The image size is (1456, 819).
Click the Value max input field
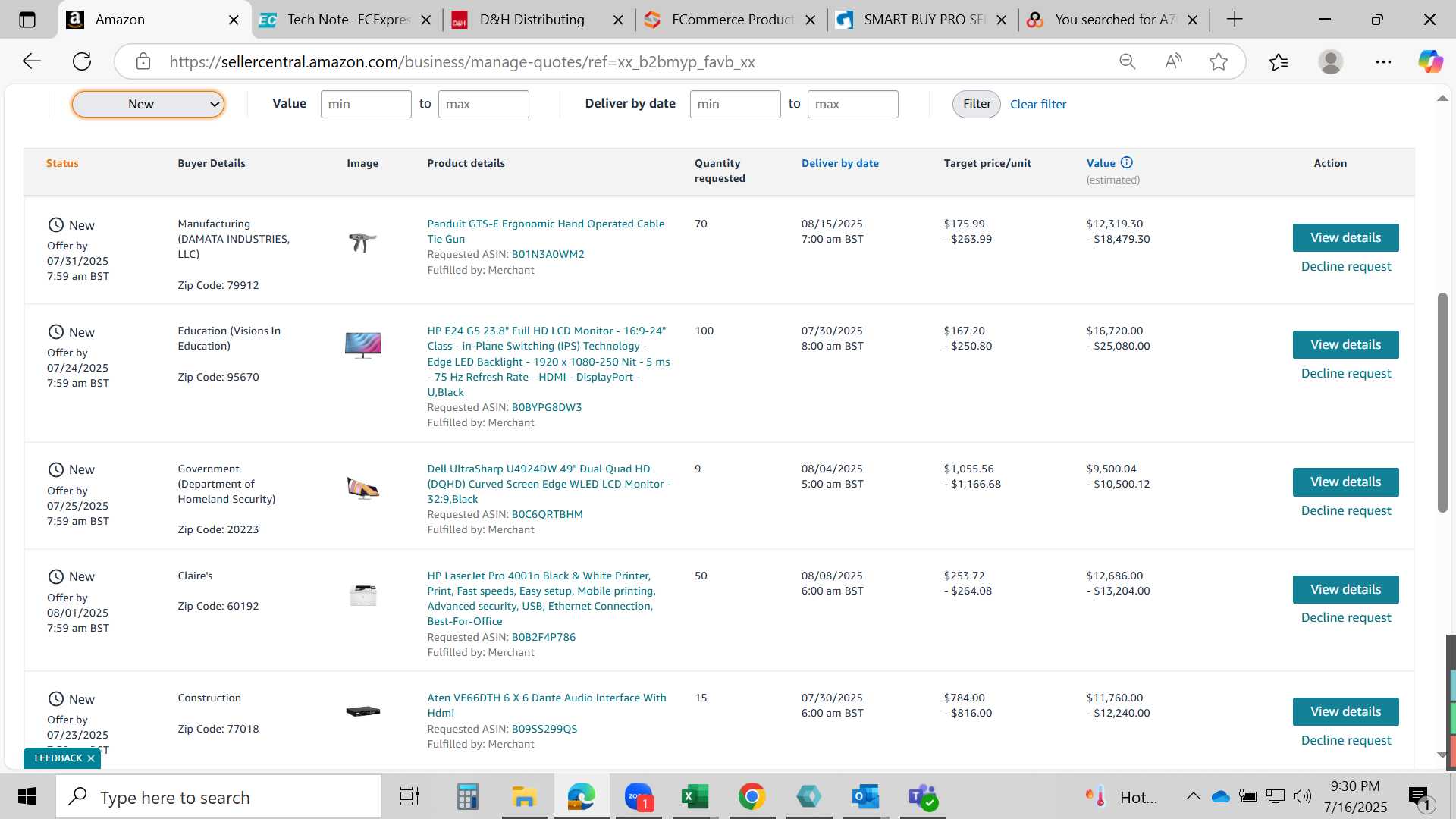click(x=483, y=105)
